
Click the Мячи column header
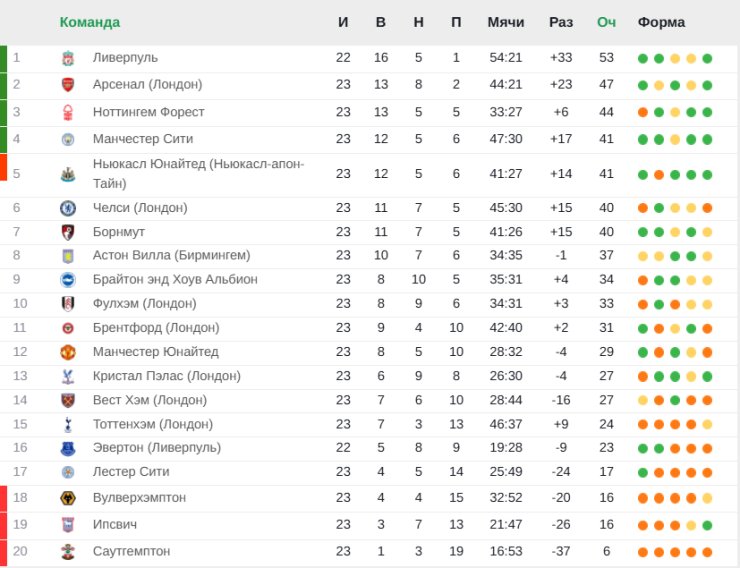pos(506,22)
